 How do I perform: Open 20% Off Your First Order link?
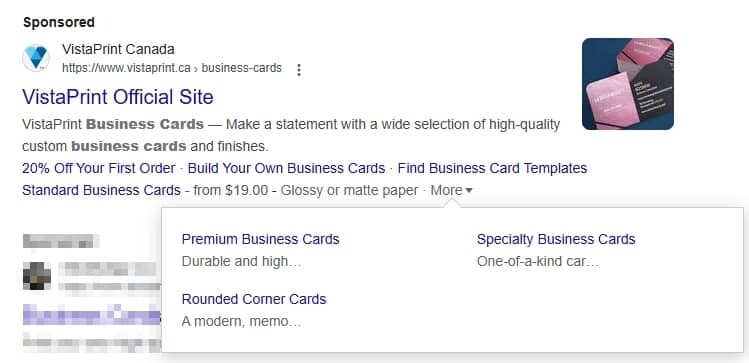coord(99,168)
